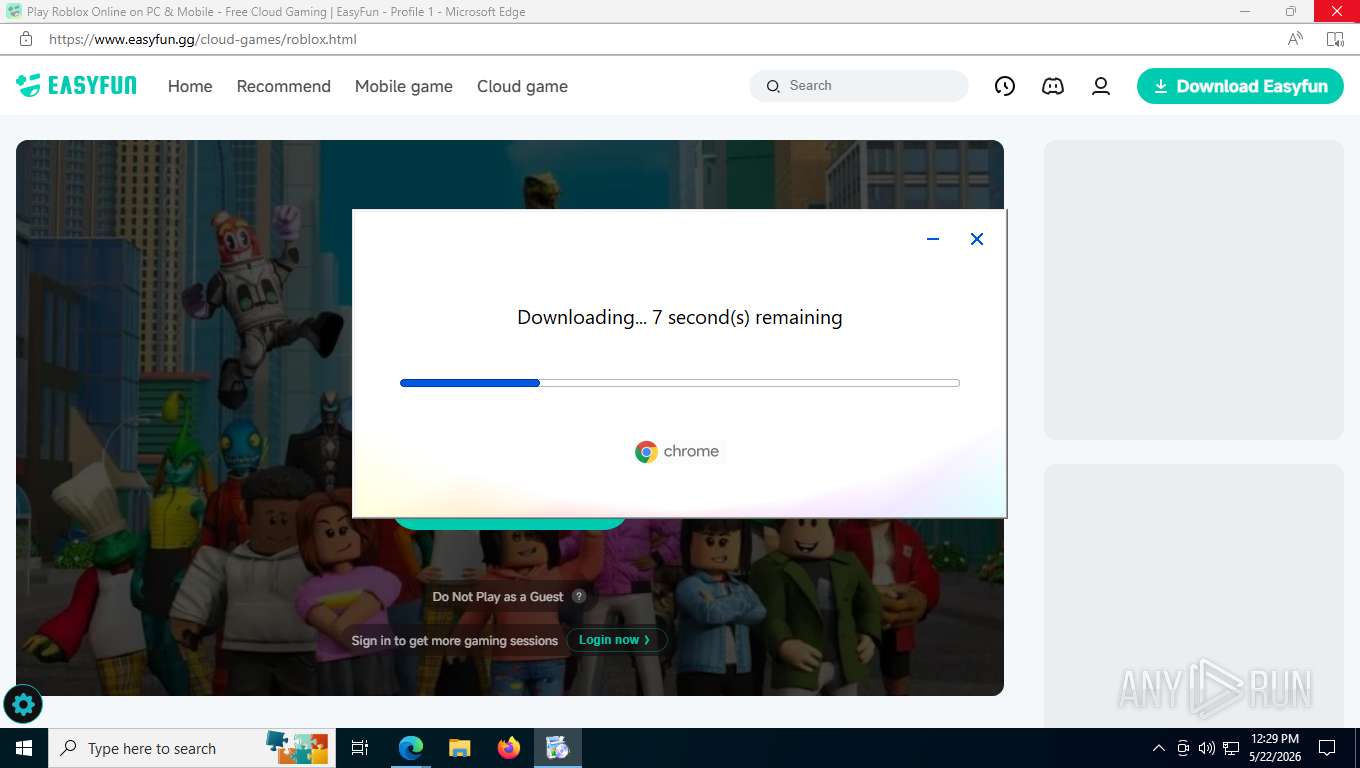Viewport: 1360px width, 768px height.
Task: Click the search magnifier icon
Action: pos(773,86)
